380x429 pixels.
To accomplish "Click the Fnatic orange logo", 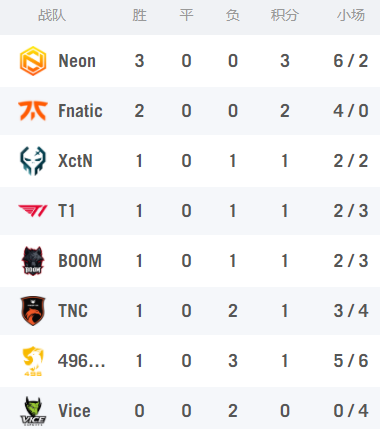I will [33, 111].
